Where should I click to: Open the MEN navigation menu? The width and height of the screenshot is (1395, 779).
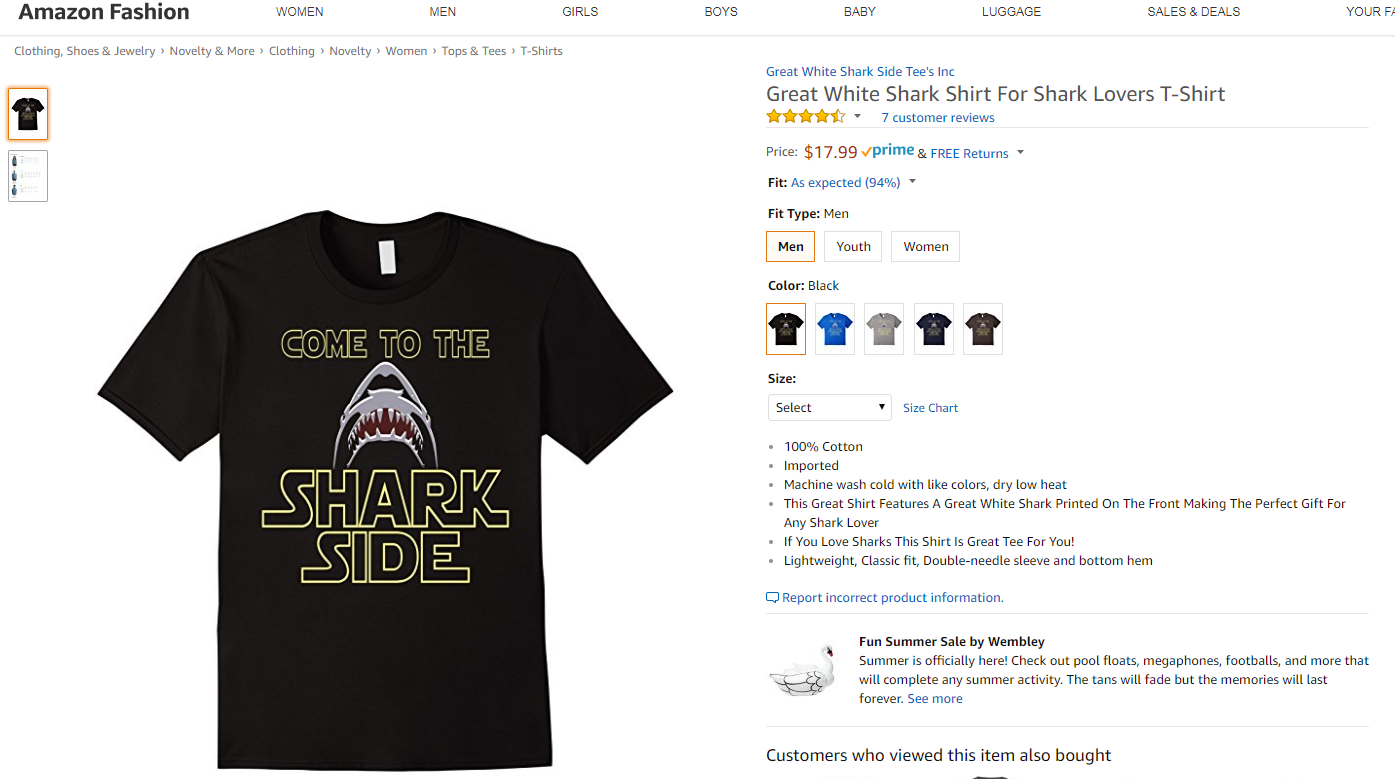(x=442, y=12)
